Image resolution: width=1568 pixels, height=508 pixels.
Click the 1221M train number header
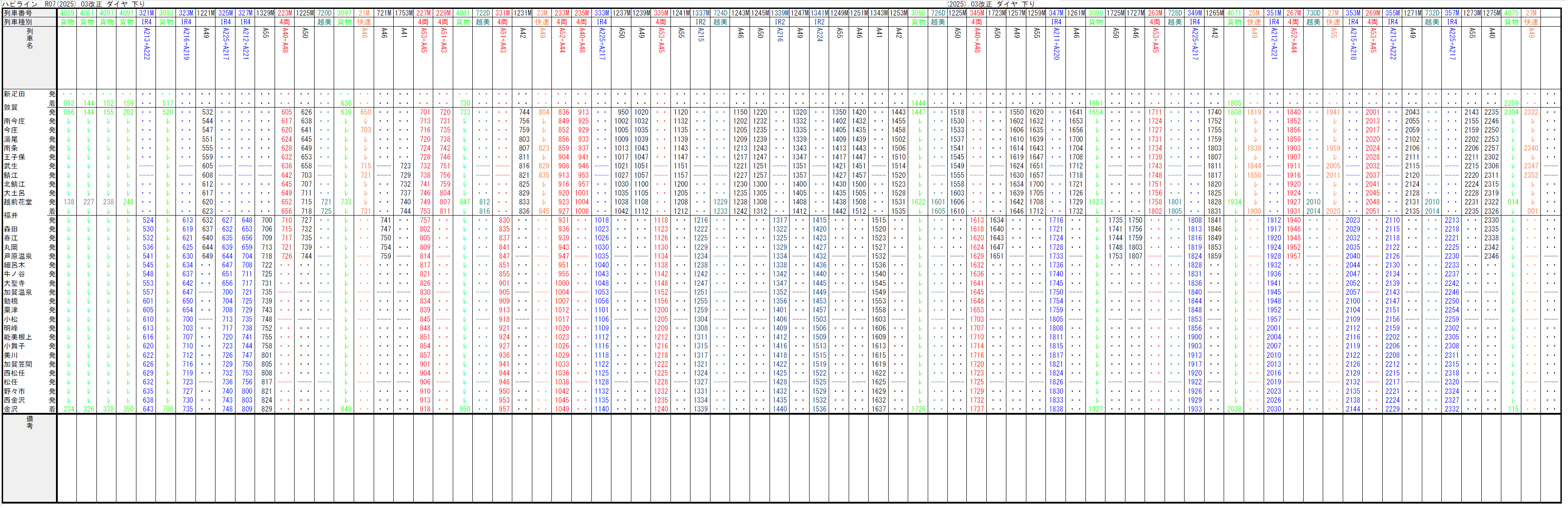(206, 13)
